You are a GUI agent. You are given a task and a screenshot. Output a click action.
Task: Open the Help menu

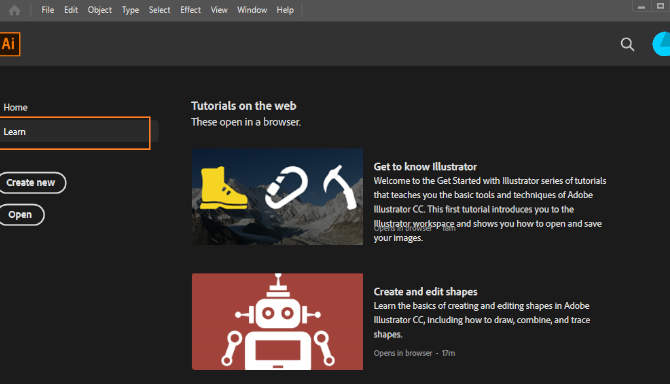pos(285,10)
